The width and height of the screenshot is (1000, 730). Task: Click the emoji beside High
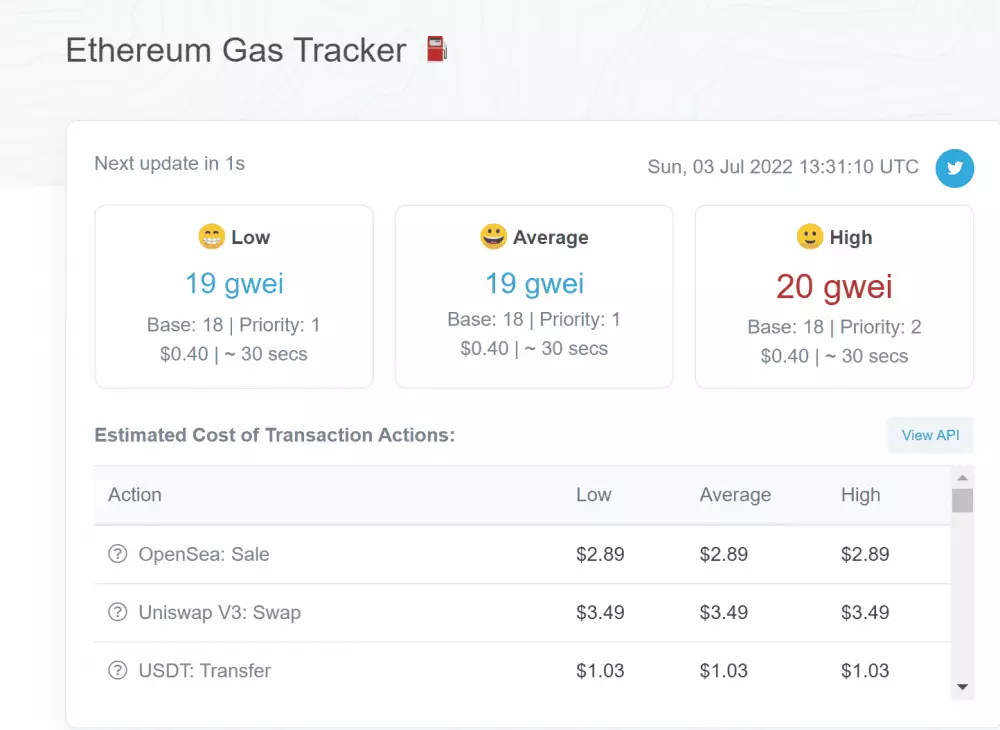[x=809, y=237]
